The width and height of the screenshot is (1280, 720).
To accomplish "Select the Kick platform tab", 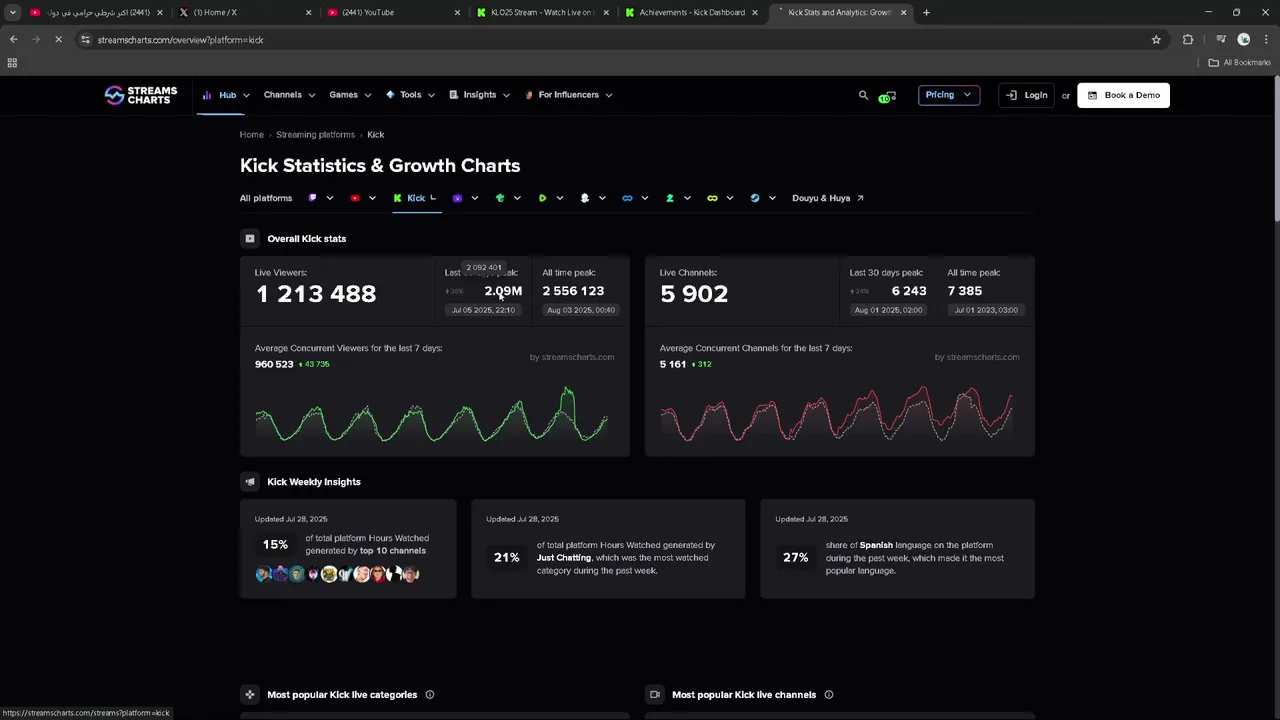I will [415, 198].
